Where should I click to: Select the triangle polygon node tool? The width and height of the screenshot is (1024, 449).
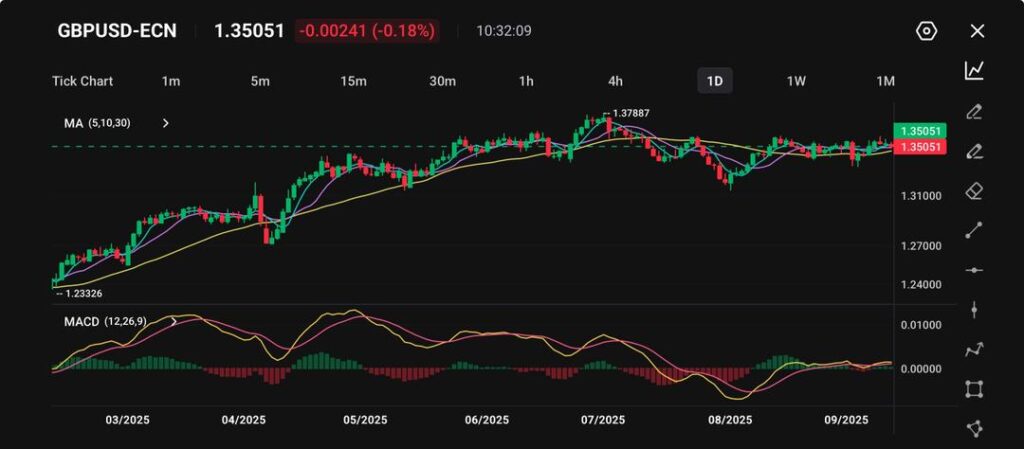[975, 428]
